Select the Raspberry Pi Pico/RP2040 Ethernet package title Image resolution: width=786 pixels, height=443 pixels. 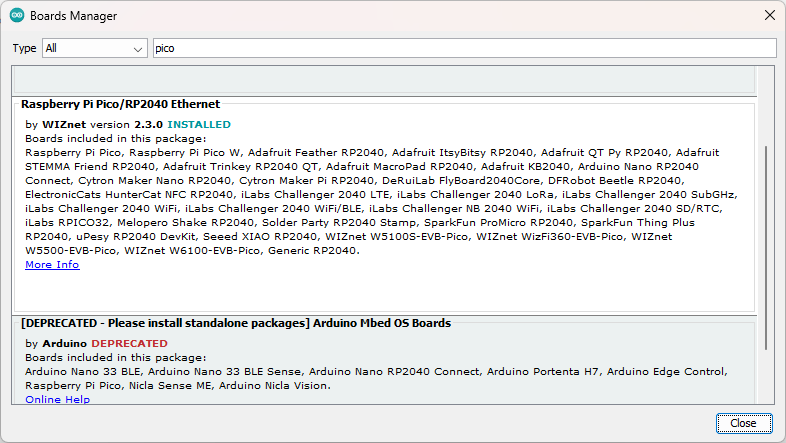click(121, 104)
